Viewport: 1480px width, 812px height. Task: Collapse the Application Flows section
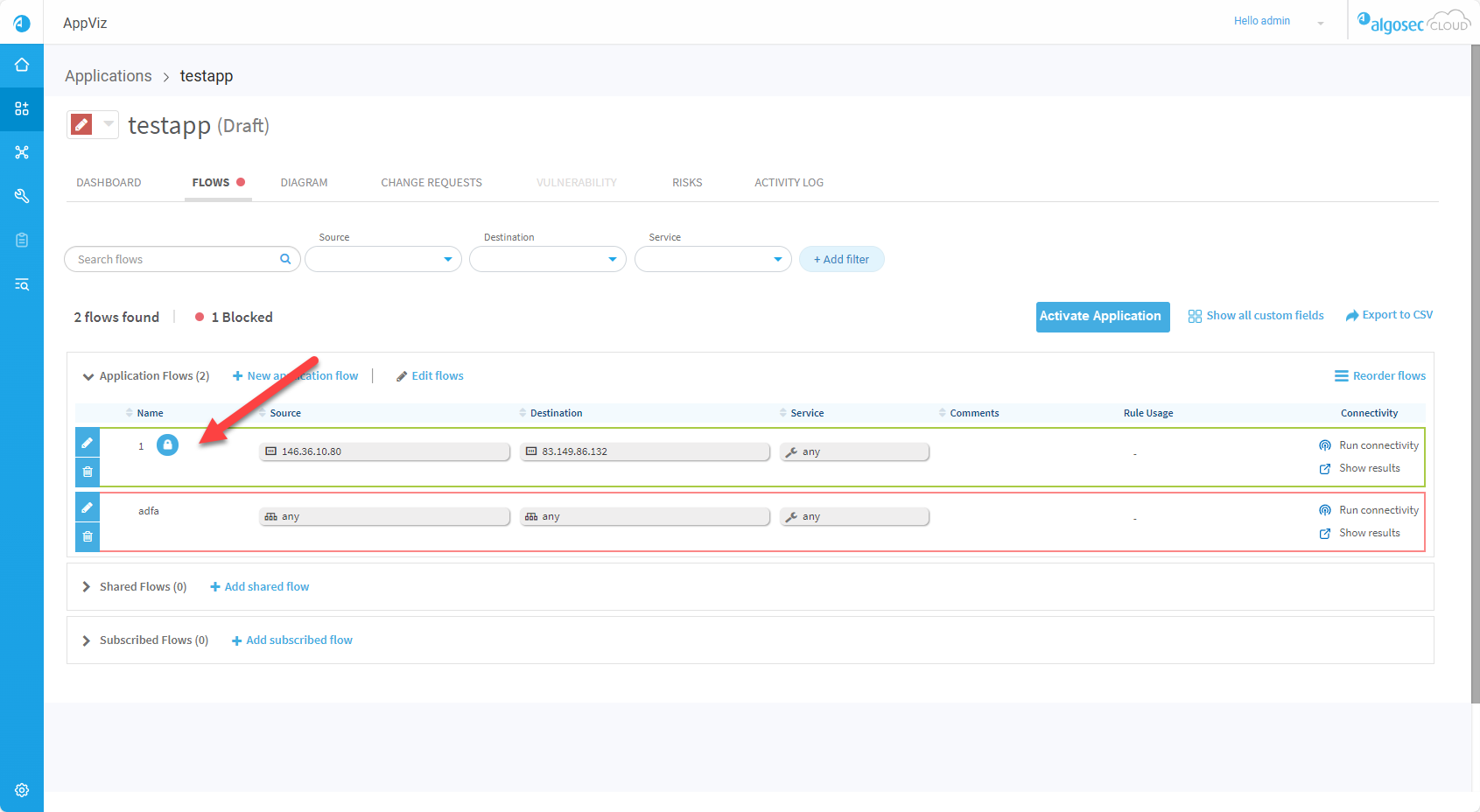click(88, 376)
